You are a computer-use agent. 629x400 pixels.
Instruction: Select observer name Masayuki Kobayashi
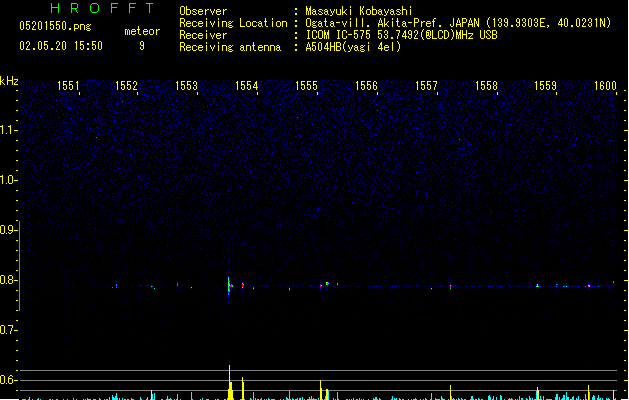358,11
